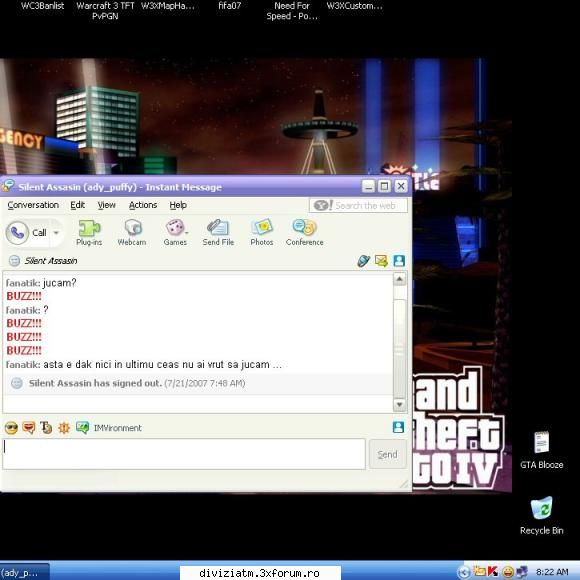Click the Search the web field

point(358,205)
